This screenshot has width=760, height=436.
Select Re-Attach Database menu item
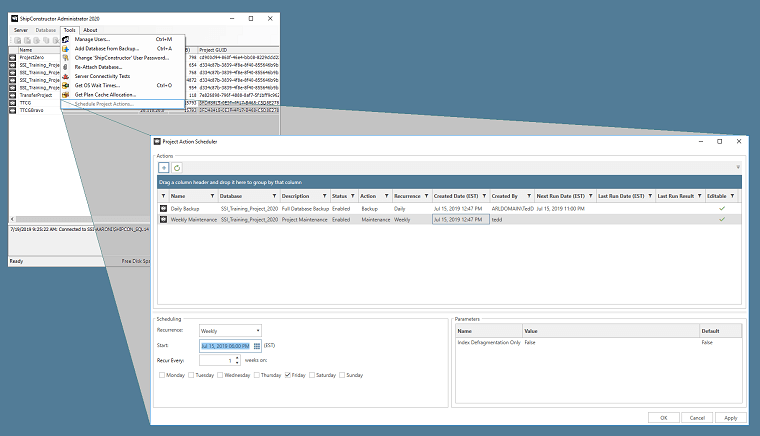tap(123, 67)
